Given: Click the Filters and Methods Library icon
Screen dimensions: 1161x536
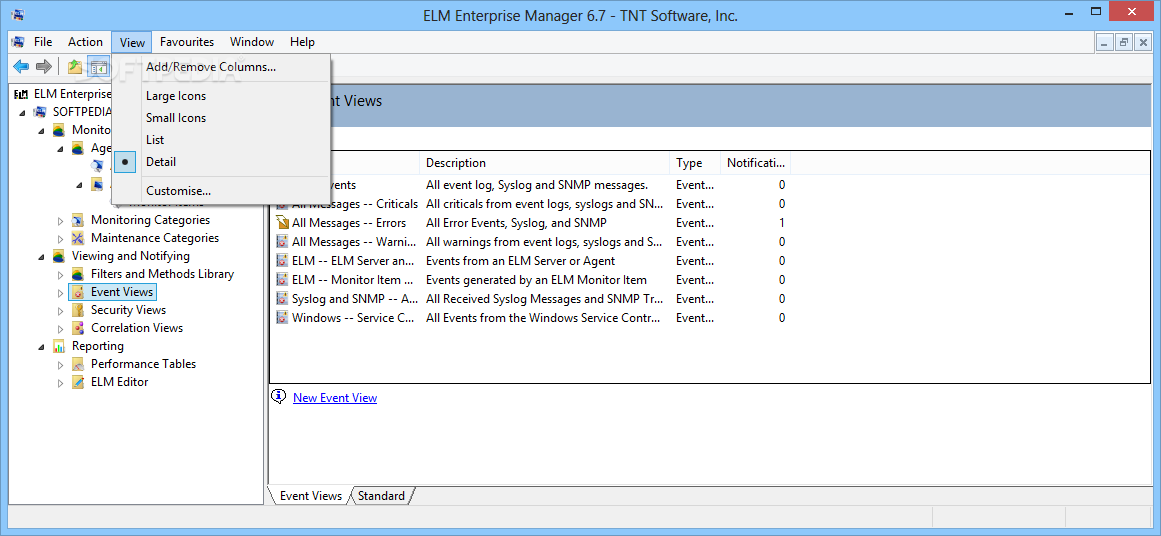Looking at the screenshot, I should 78,274.
